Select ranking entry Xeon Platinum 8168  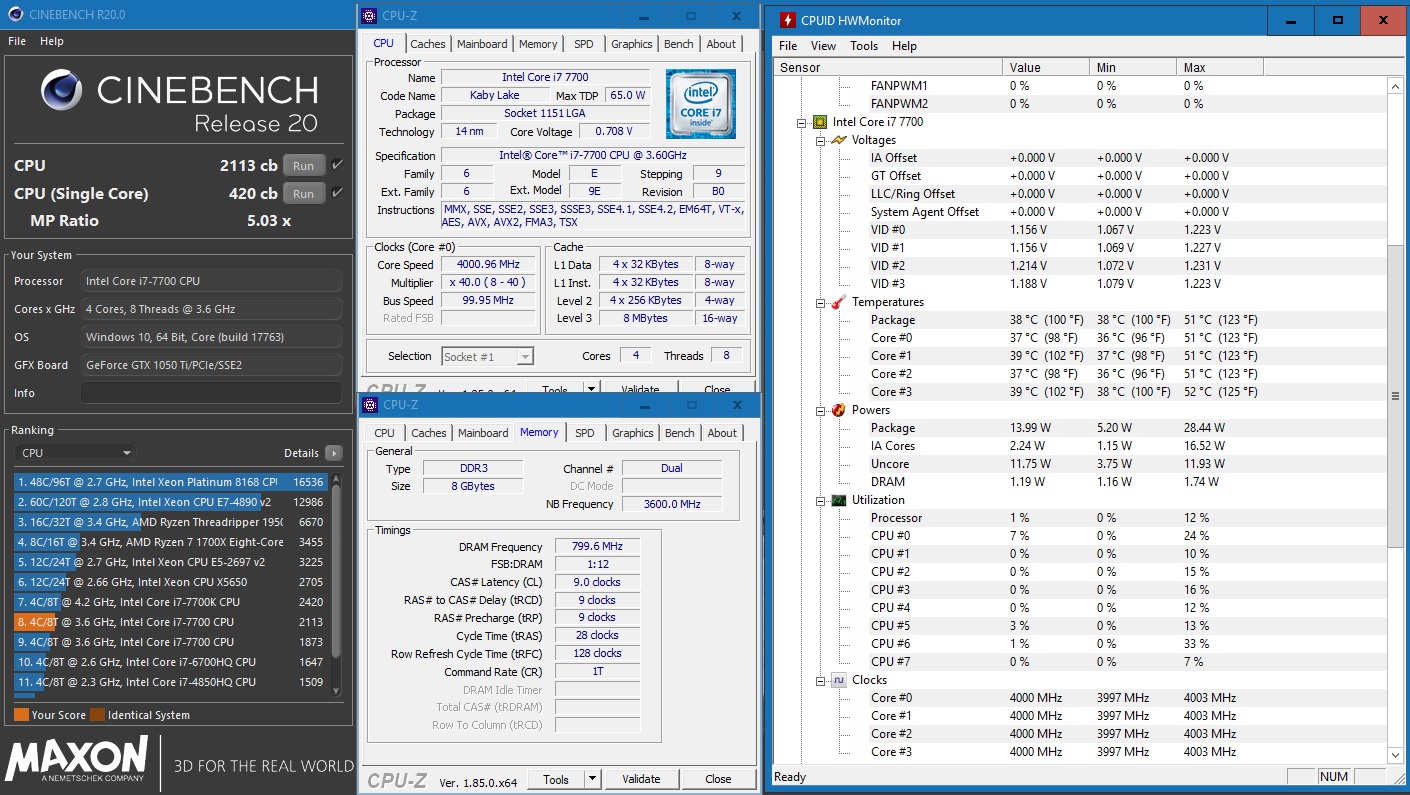point(171,482)
